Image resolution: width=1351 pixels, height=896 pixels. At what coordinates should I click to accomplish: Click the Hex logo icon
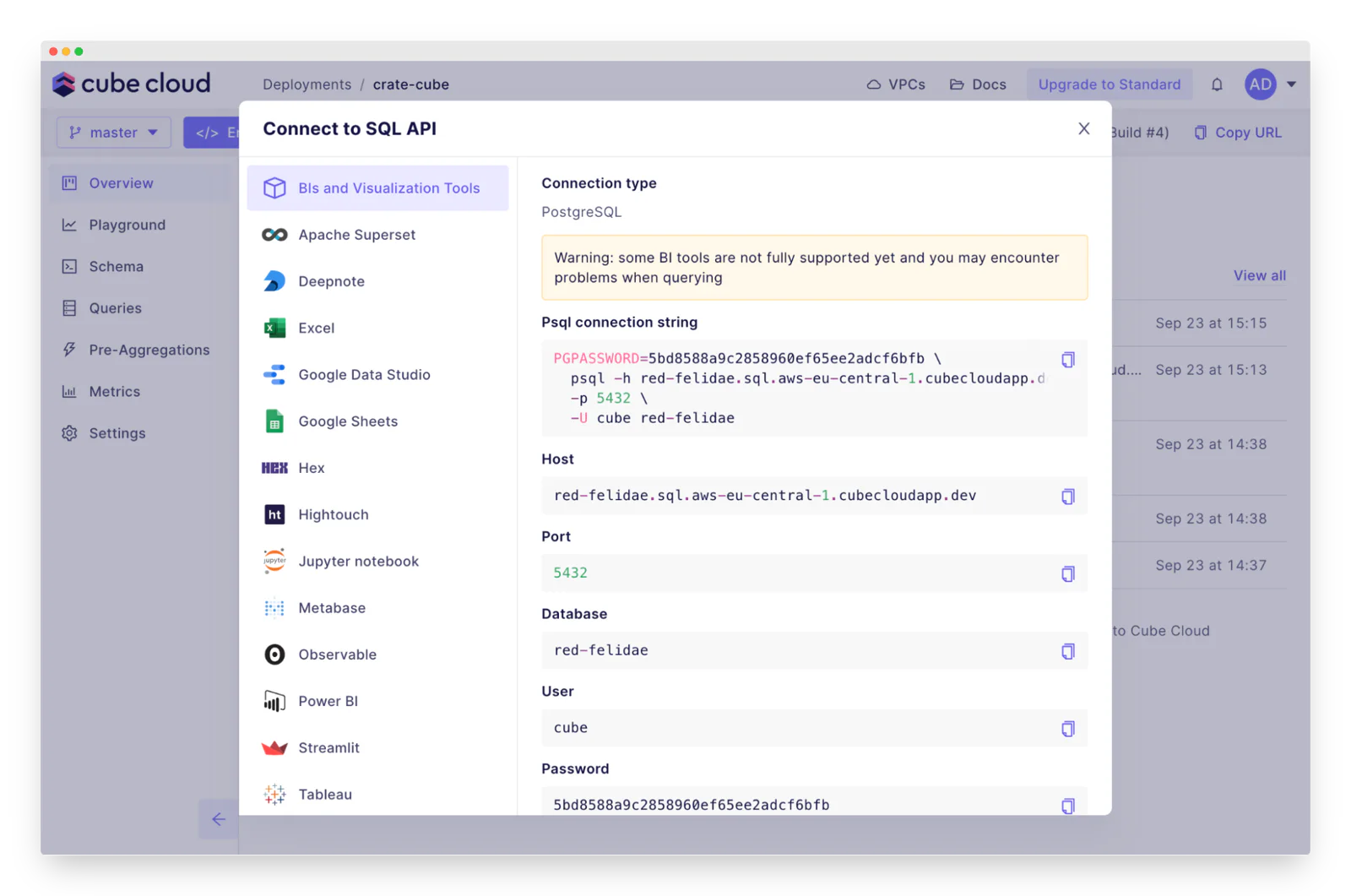click(x=274, y=468)
